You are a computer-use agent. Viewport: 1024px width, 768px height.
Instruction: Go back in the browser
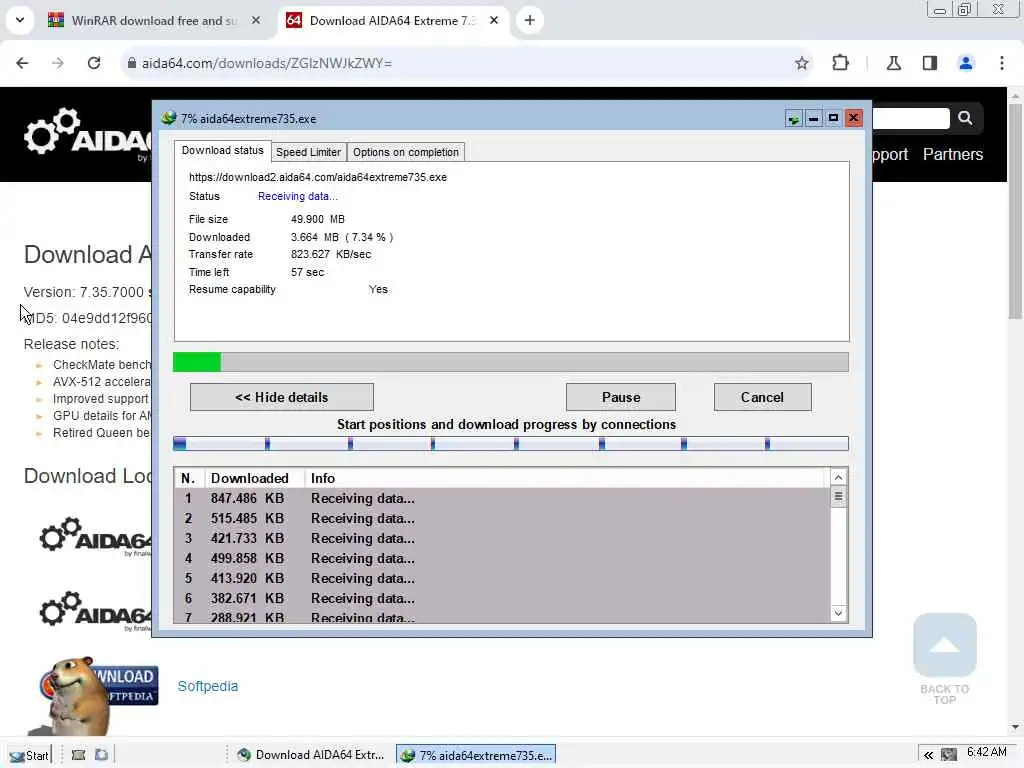click(22, 63)
